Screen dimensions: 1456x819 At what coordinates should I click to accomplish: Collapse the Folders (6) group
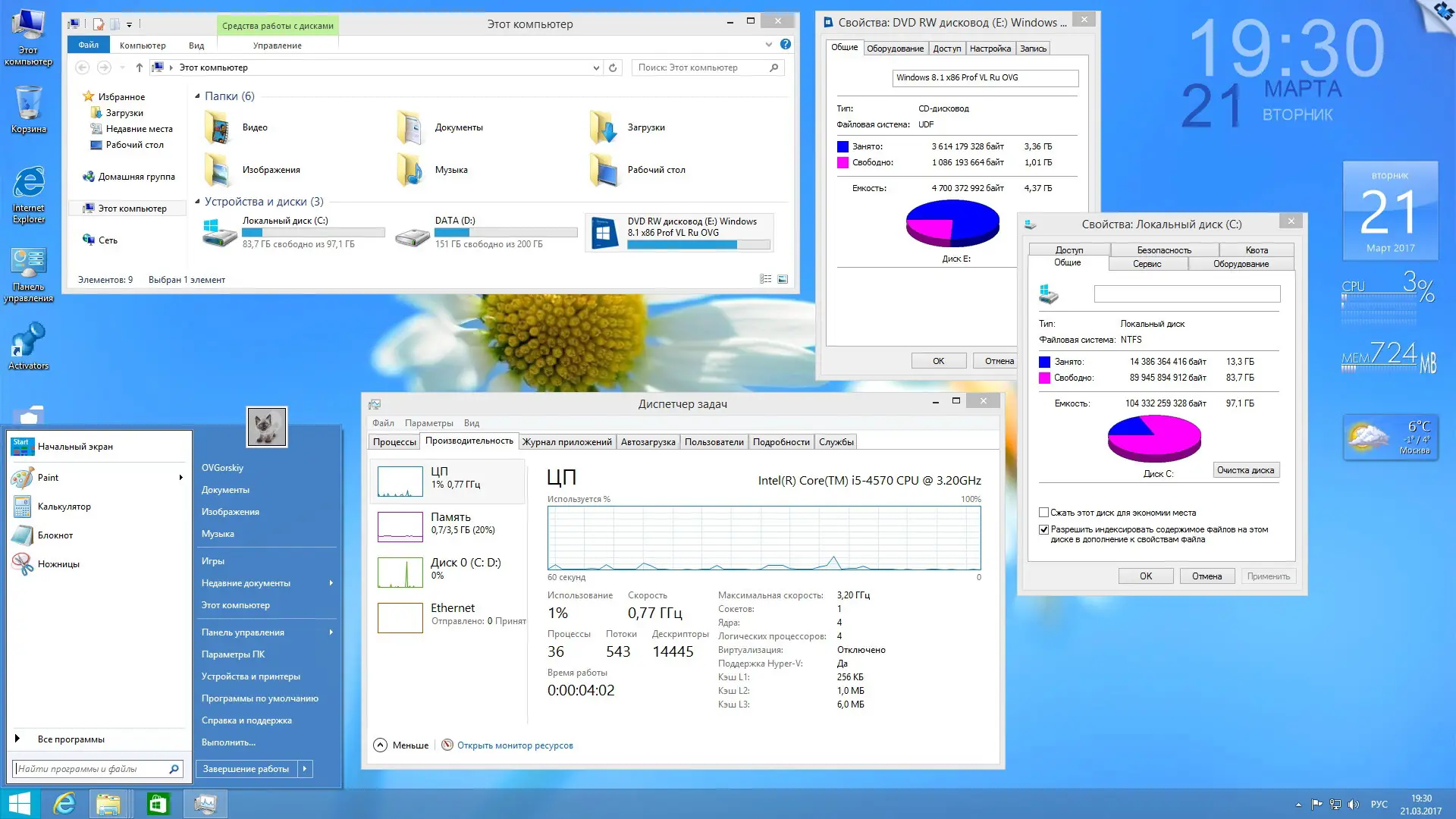[197, 96]
